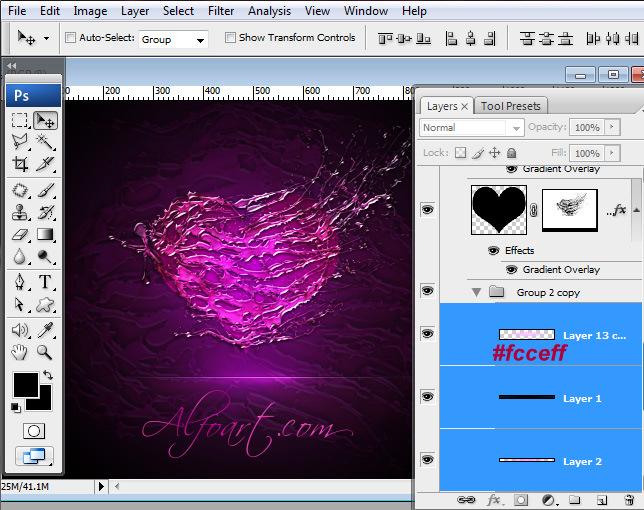Select the Crop tool

(20, 165)
